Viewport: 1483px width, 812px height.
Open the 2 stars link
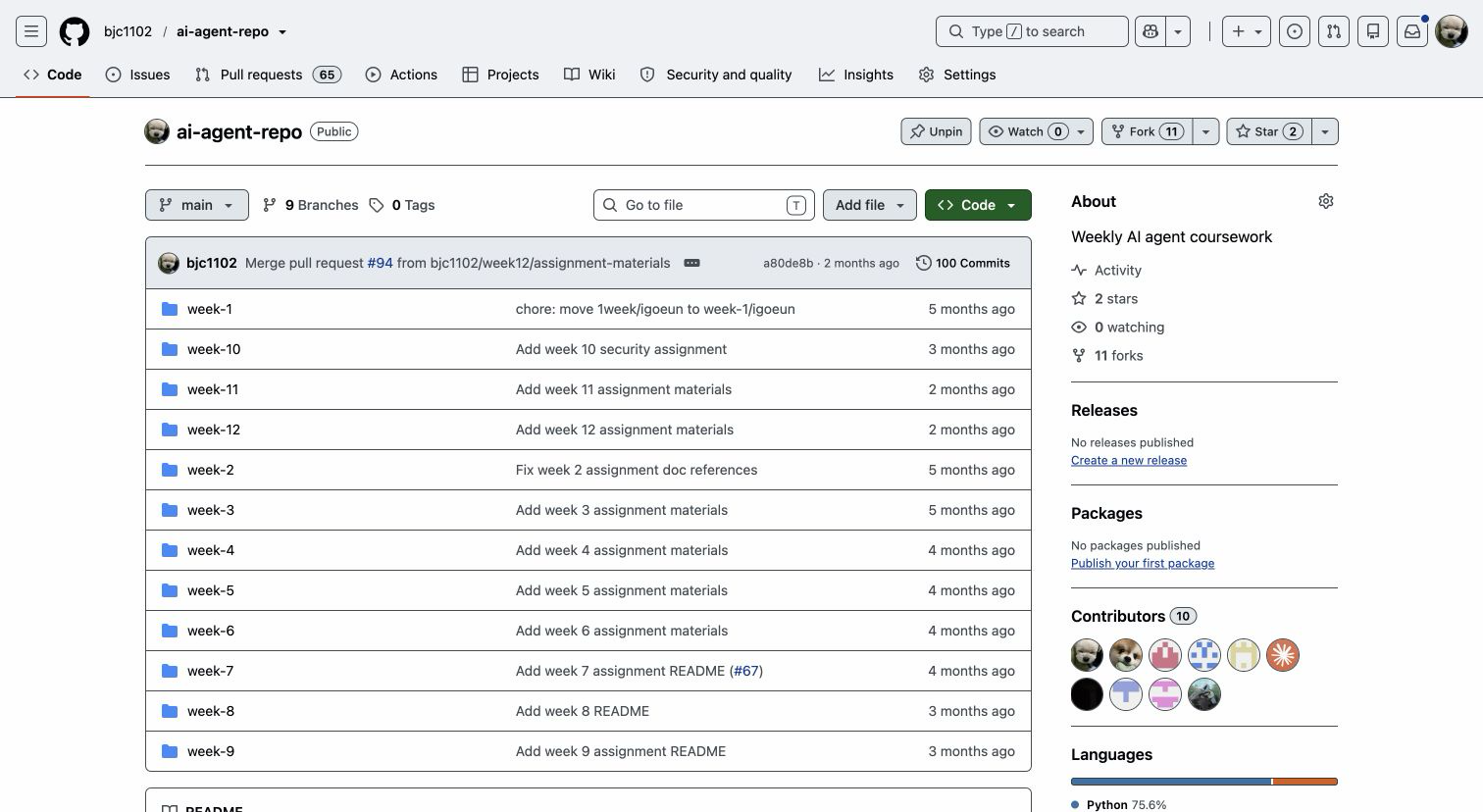pyautogui.click(x=1104, y=298)
